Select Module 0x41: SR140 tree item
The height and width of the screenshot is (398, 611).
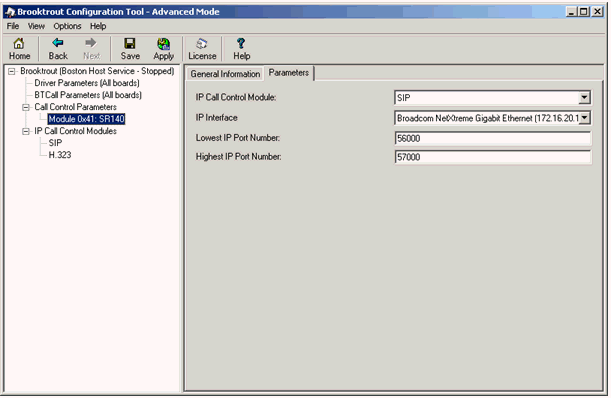point(86,119)
